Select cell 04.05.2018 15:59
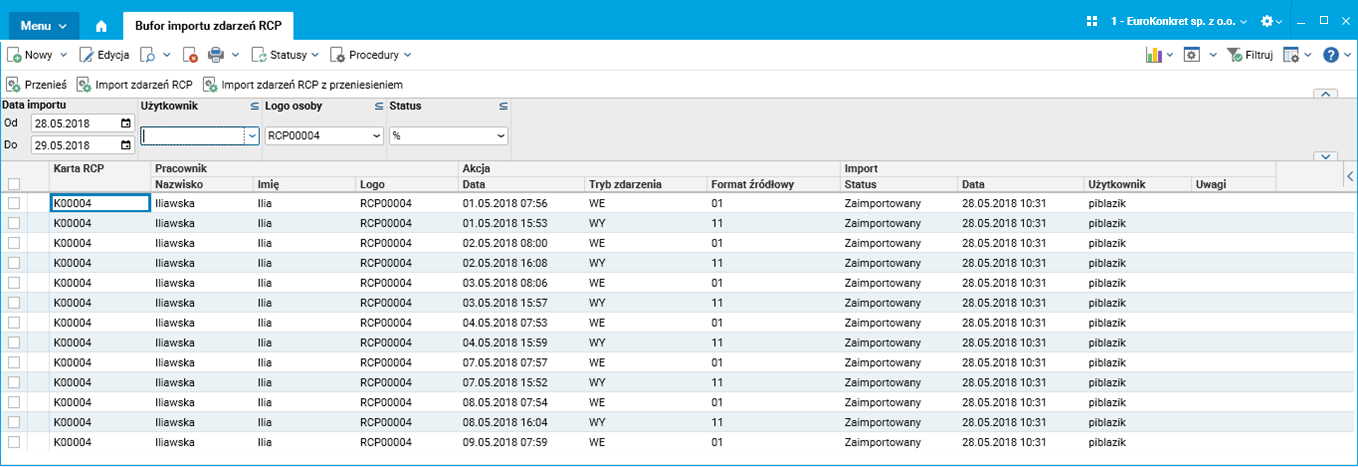The image size is (1358, 467). (x=520, y=342)
